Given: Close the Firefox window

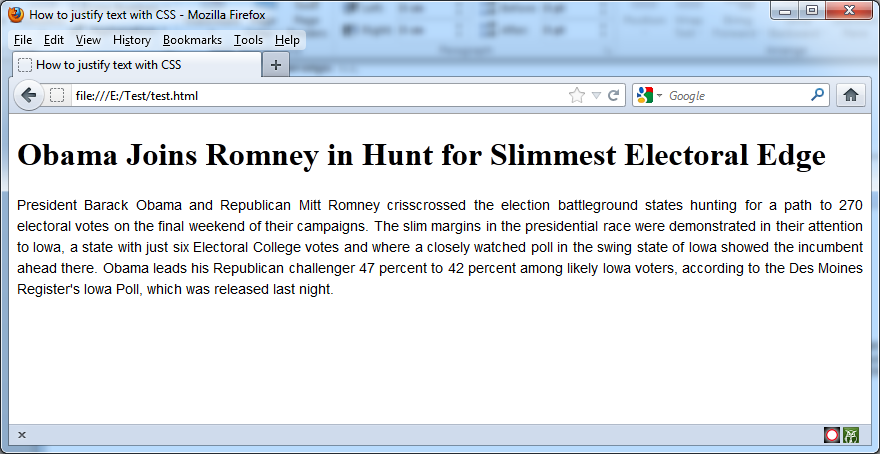Looking at the screenshot, I should click(850, 11).
